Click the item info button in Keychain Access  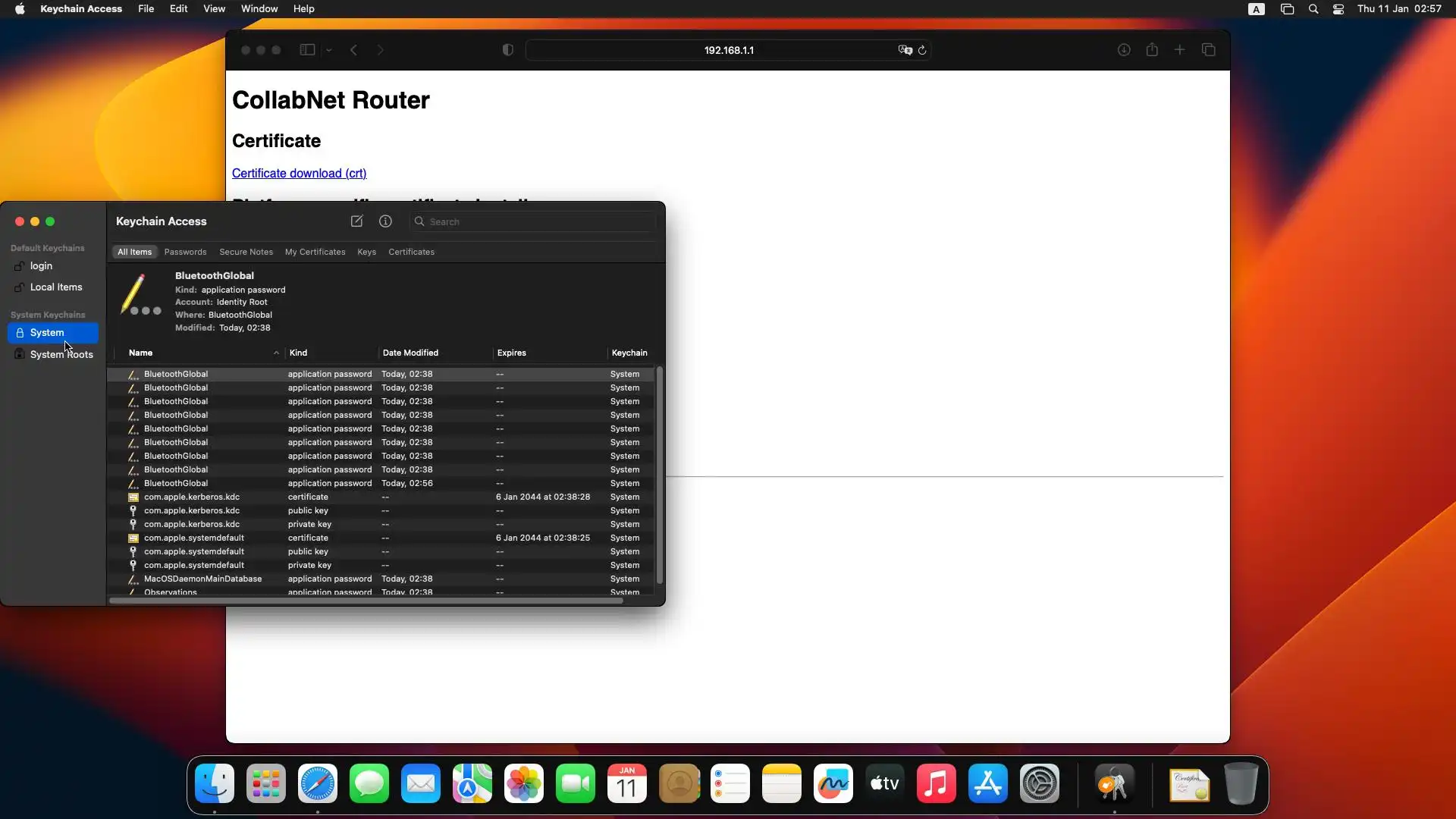coord(385,221)
